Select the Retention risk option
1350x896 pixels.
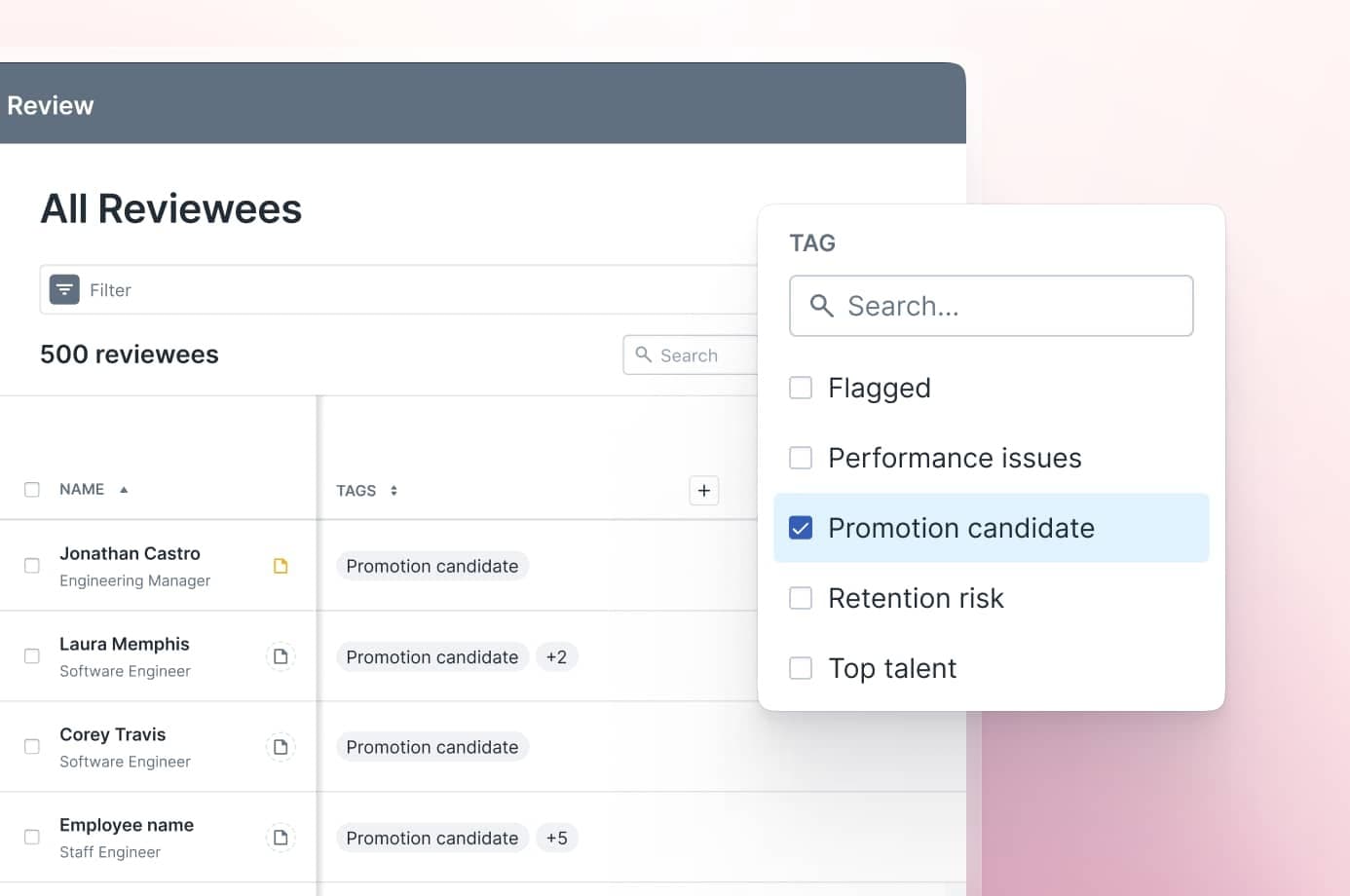click(801, 598)
